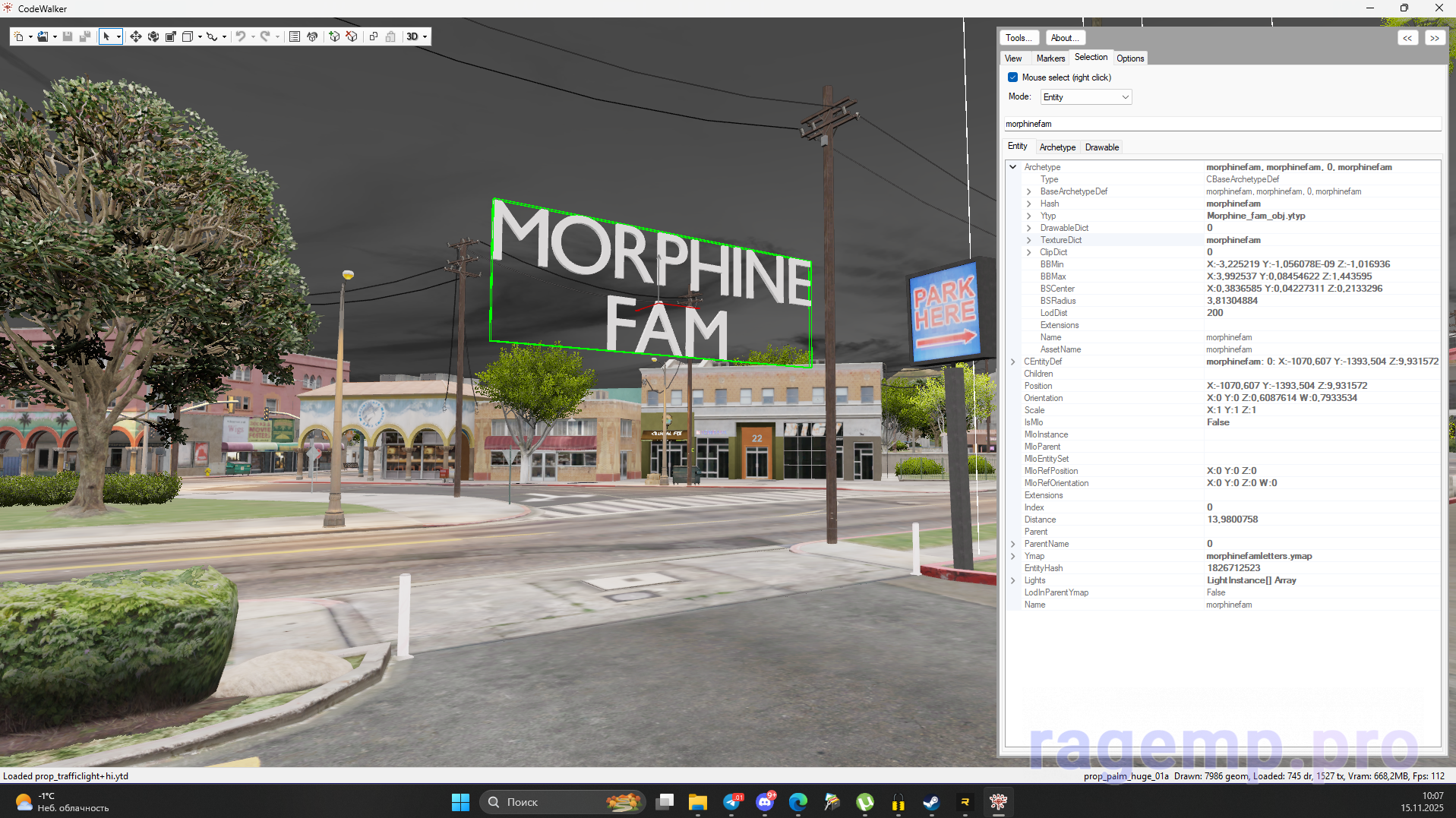1456x818 pixels.
Task: Select the Rotate widget tool
Action: 153,36
